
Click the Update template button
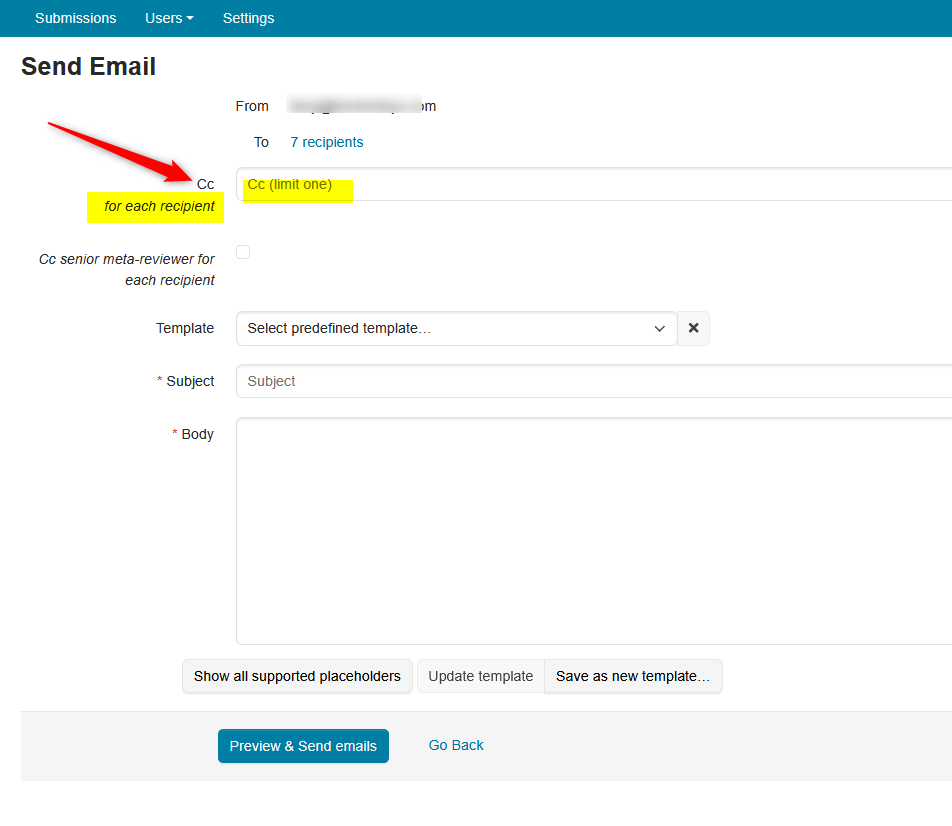pyautogui.click(x=480, y=676)
